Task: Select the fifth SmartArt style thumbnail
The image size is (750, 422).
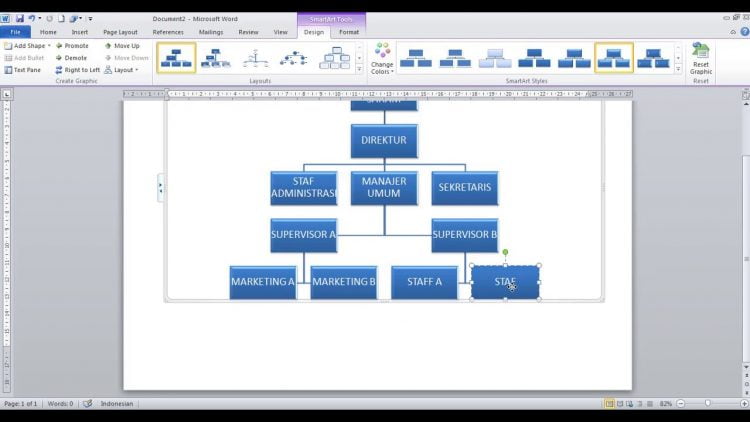Action: tap(574, 58)
